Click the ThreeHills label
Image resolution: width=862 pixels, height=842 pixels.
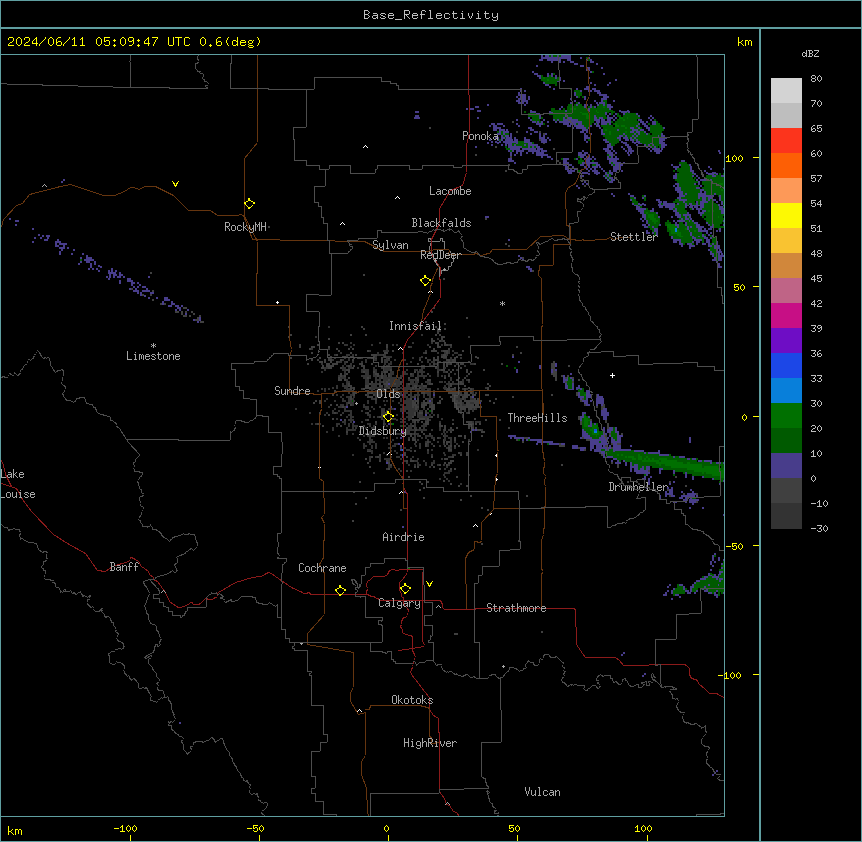(x=537, y=418)
